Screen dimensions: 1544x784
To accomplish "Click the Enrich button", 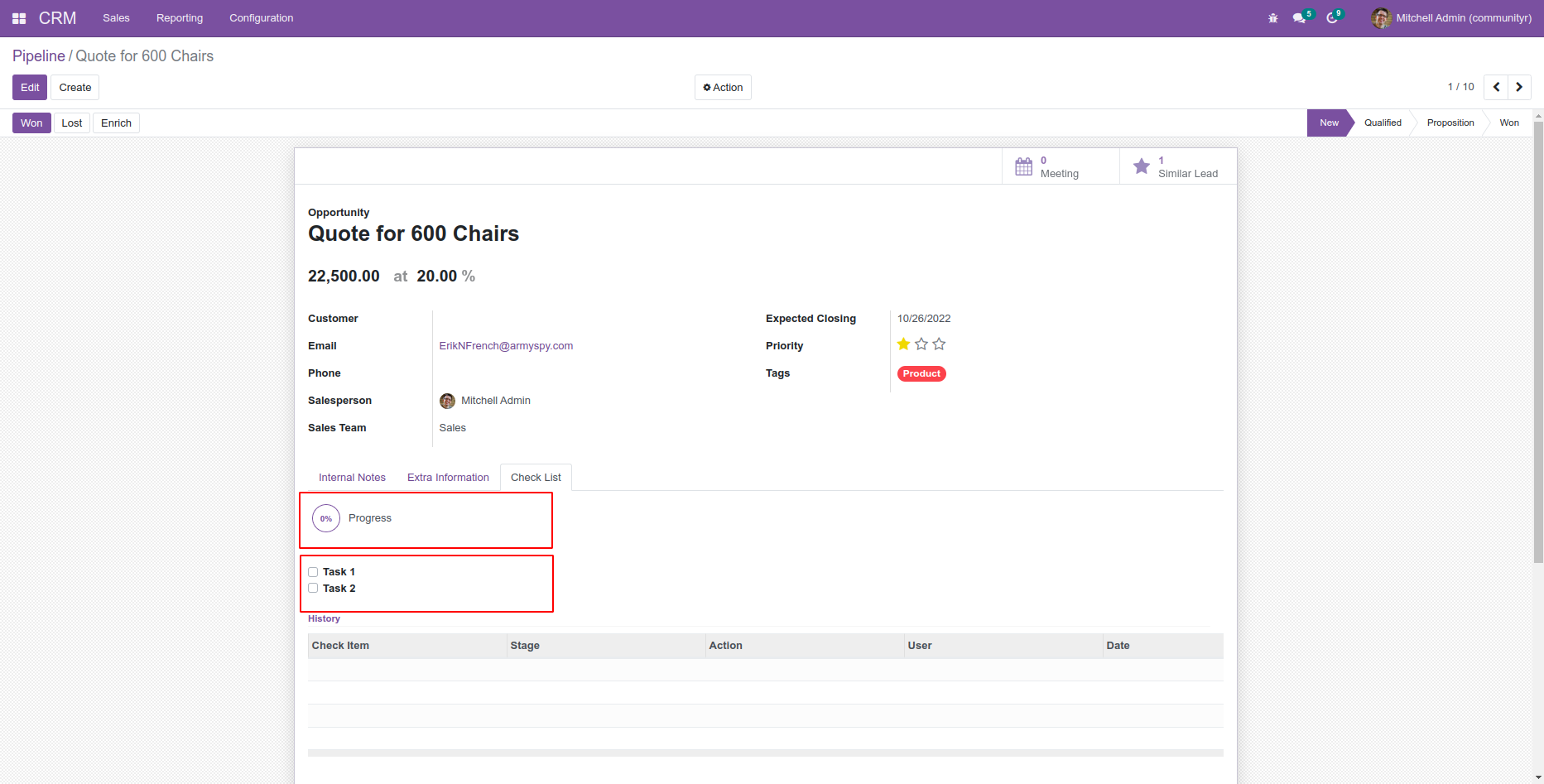I will [x=117, y=123].
